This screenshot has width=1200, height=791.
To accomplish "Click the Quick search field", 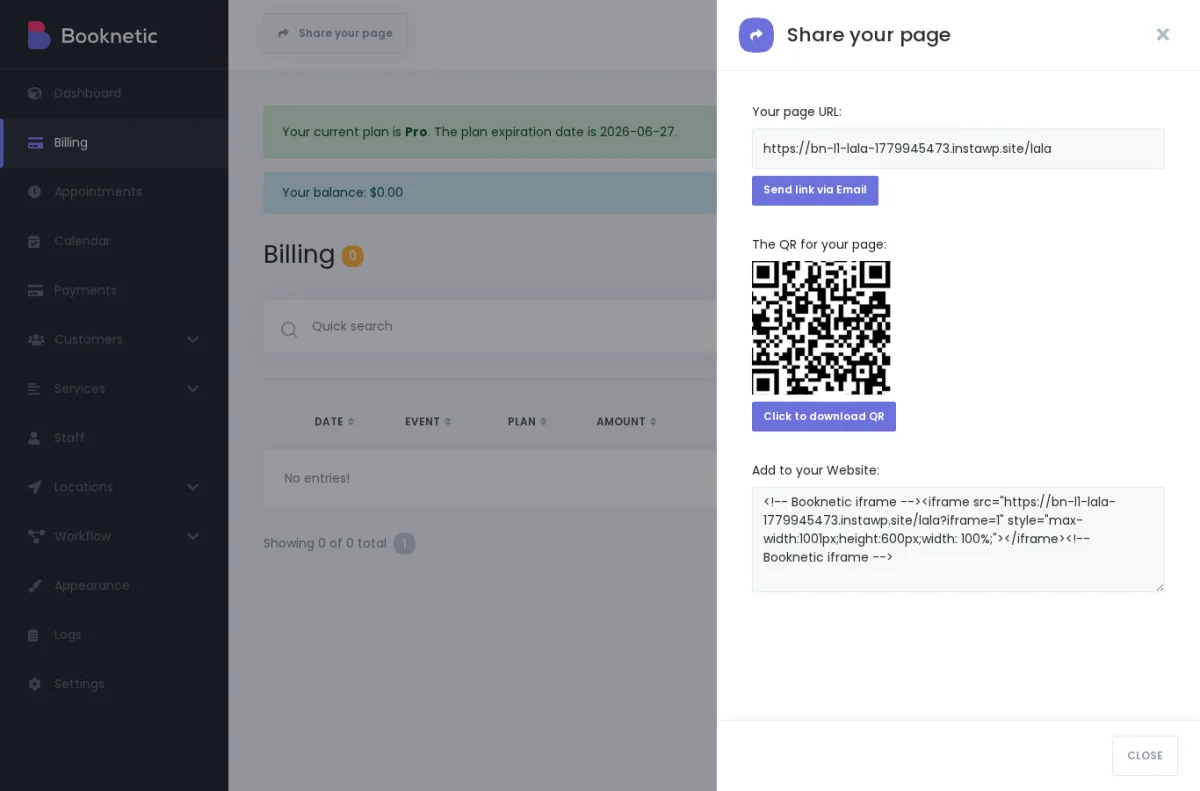I will [490, 326].
